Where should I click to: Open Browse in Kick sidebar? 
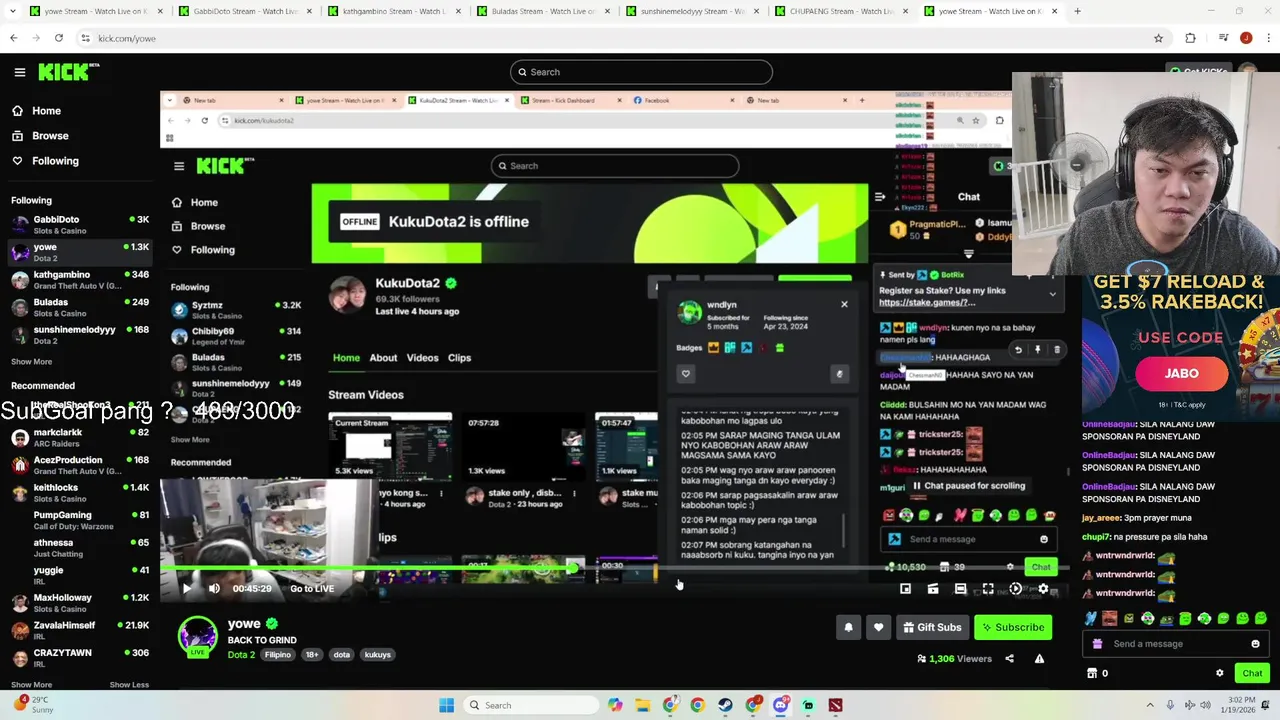[50, 136]
